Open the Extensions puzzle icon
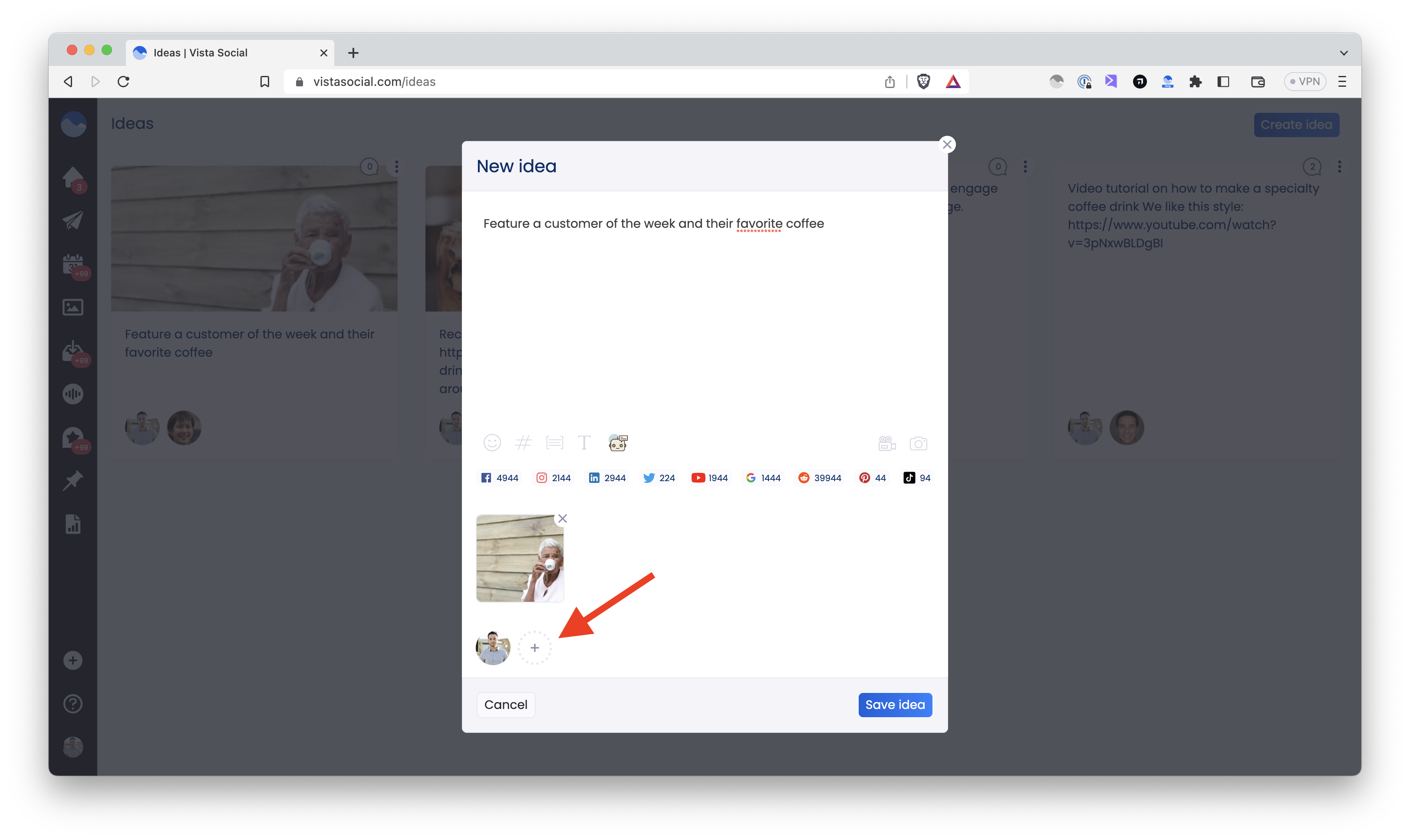Screen dimensions: 1410x840 [1196, 82]
